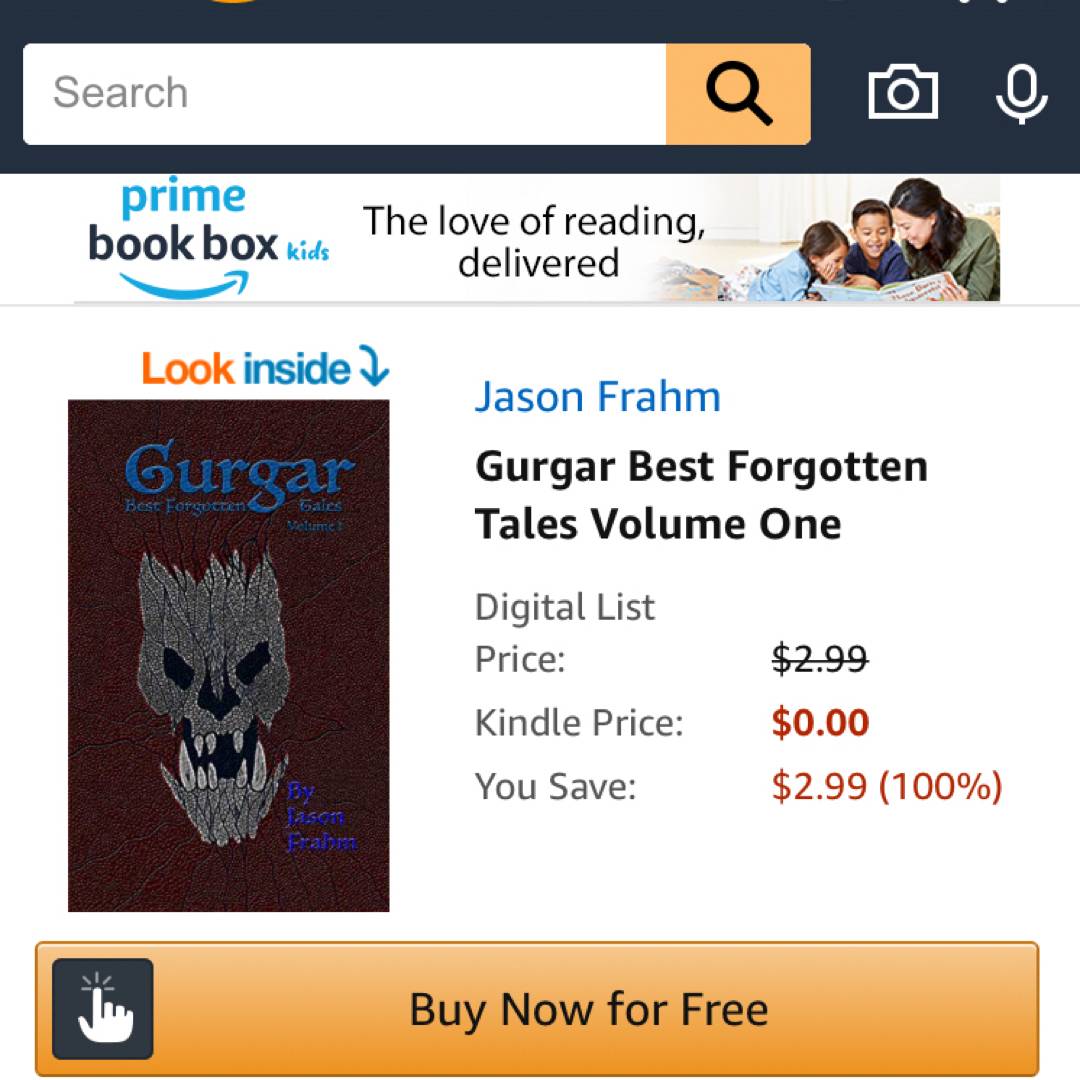Open the camera search icon
1080x1080 pixels.
pyautogui.click(x=902, y=92)
